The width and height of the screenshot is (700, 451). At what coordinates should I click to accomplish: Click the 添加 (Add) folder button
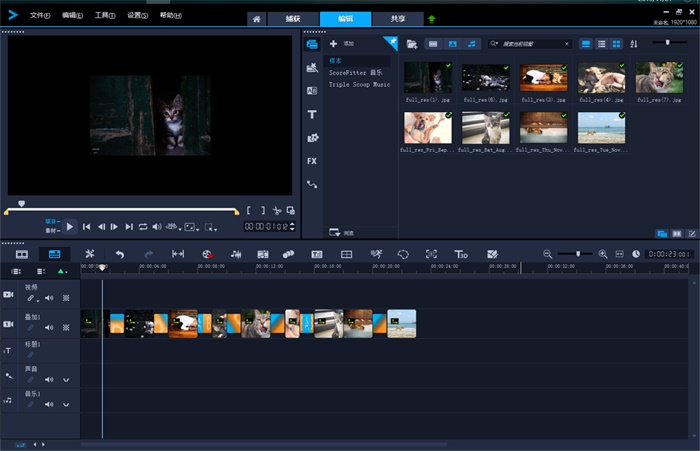coord(340,44)
